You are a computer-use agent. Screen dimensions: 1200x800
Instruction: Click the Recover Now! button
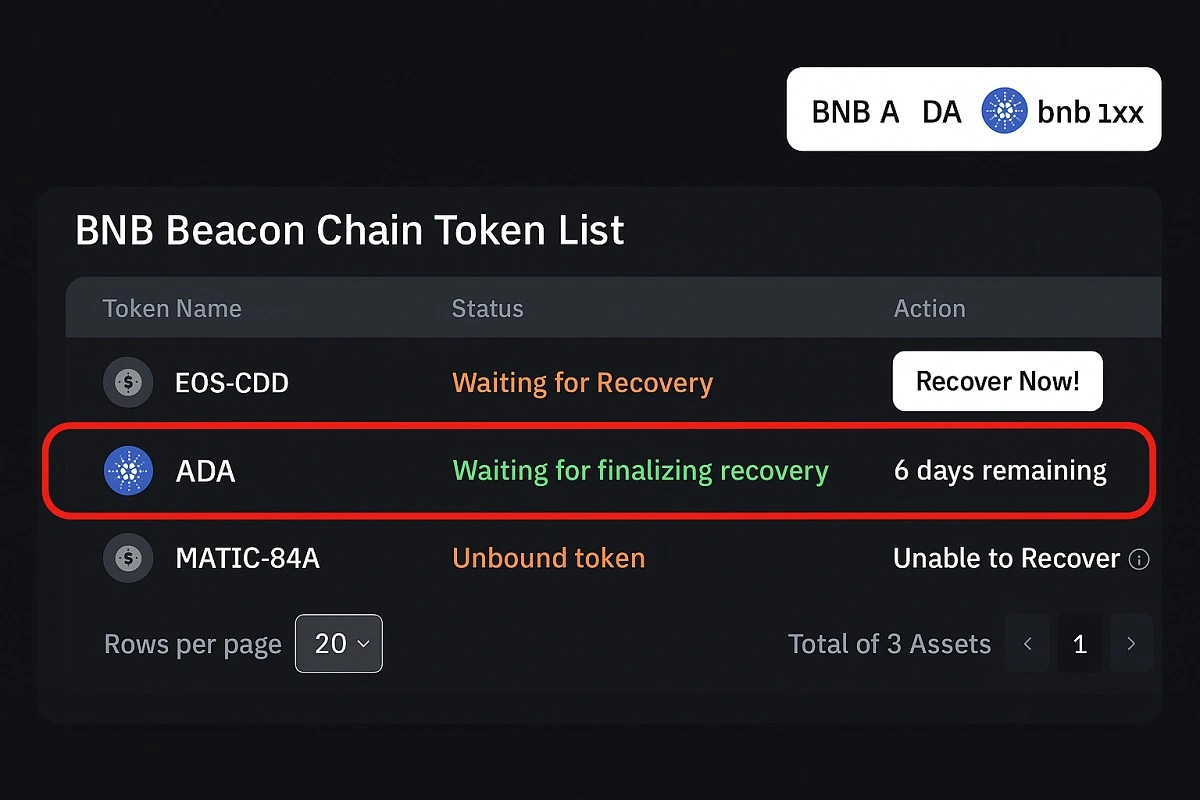coord(997,381)
